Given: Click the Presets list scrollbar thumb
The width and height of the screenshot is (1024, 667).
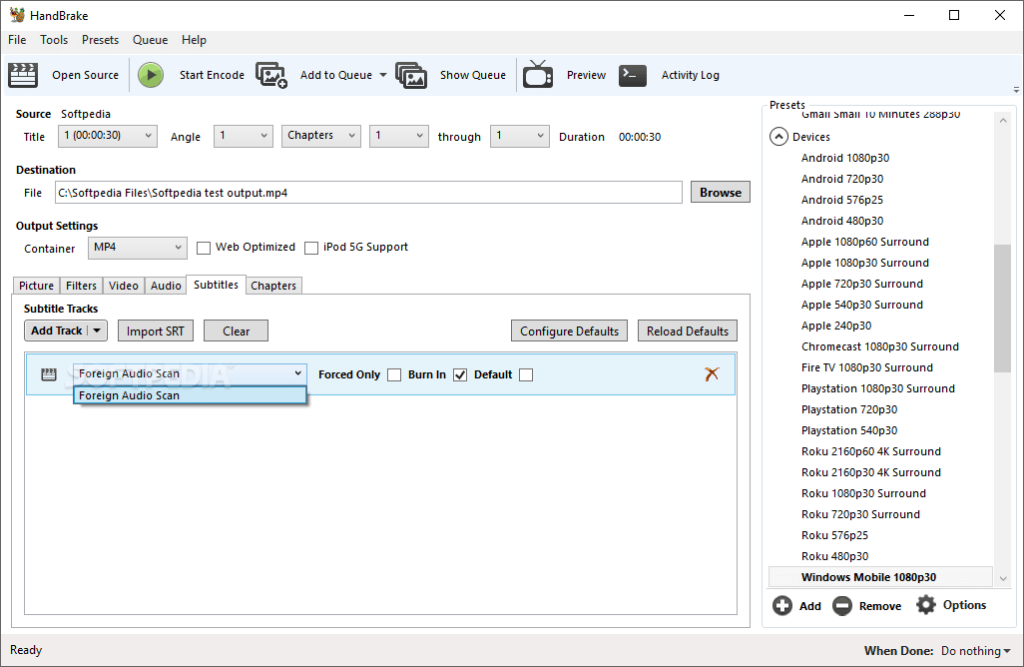Looking at the screenshot, I should tap(1002, 308).
